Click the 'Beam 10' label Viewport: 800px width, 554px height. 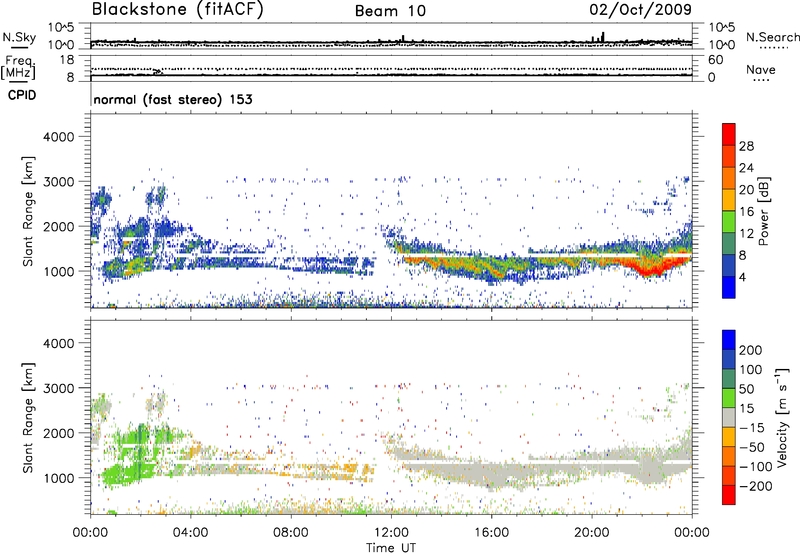click(390, 11)
